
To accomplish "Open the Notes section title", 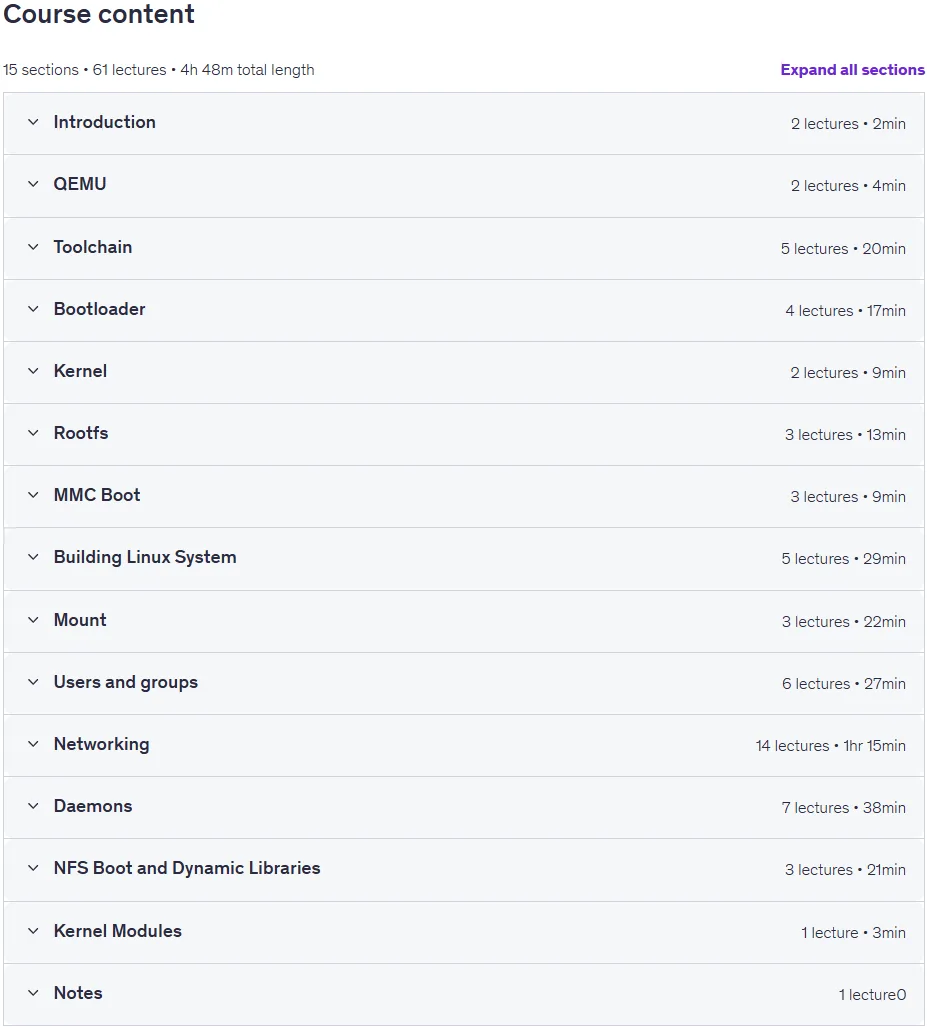I will [x=78, y=994].
